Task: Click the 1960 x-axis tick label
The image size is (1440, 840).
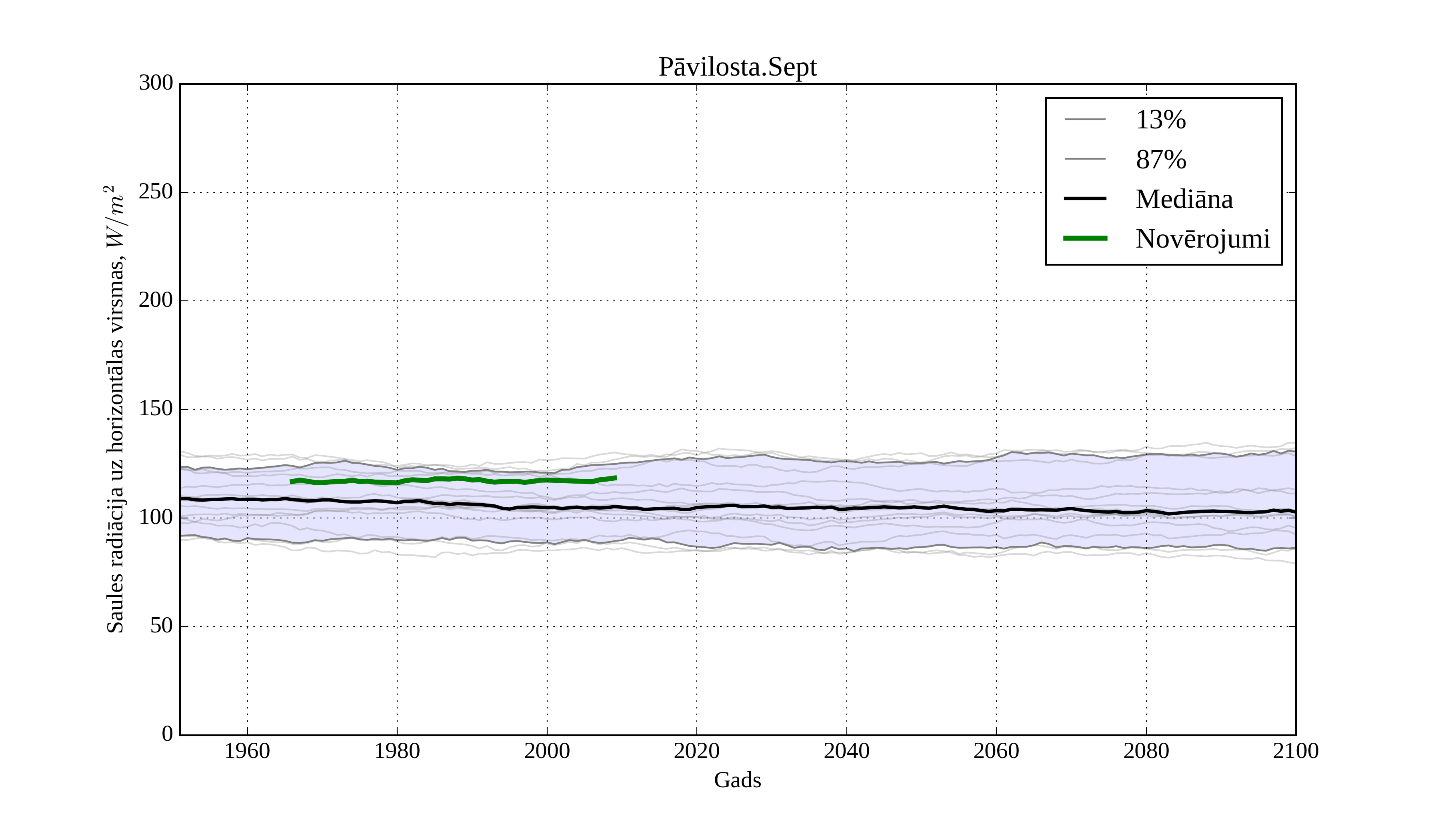Action: click(247, 751)
